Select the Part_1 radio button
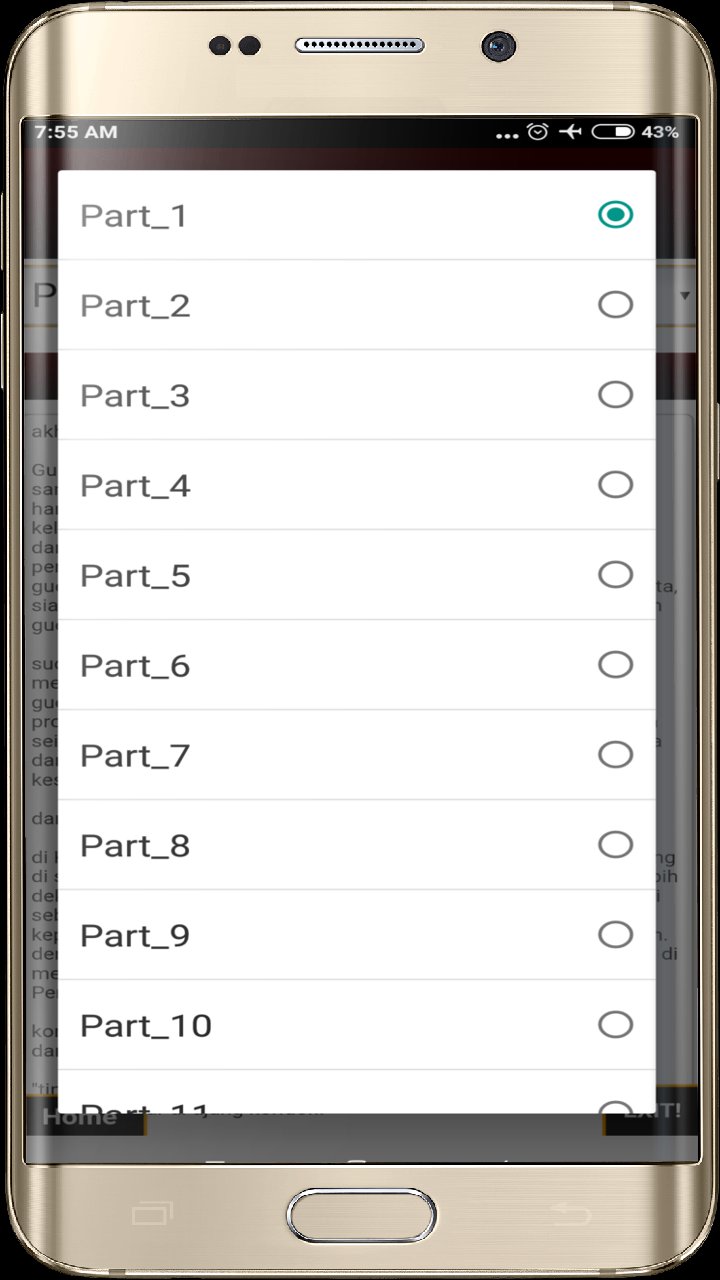 [615, 214]
